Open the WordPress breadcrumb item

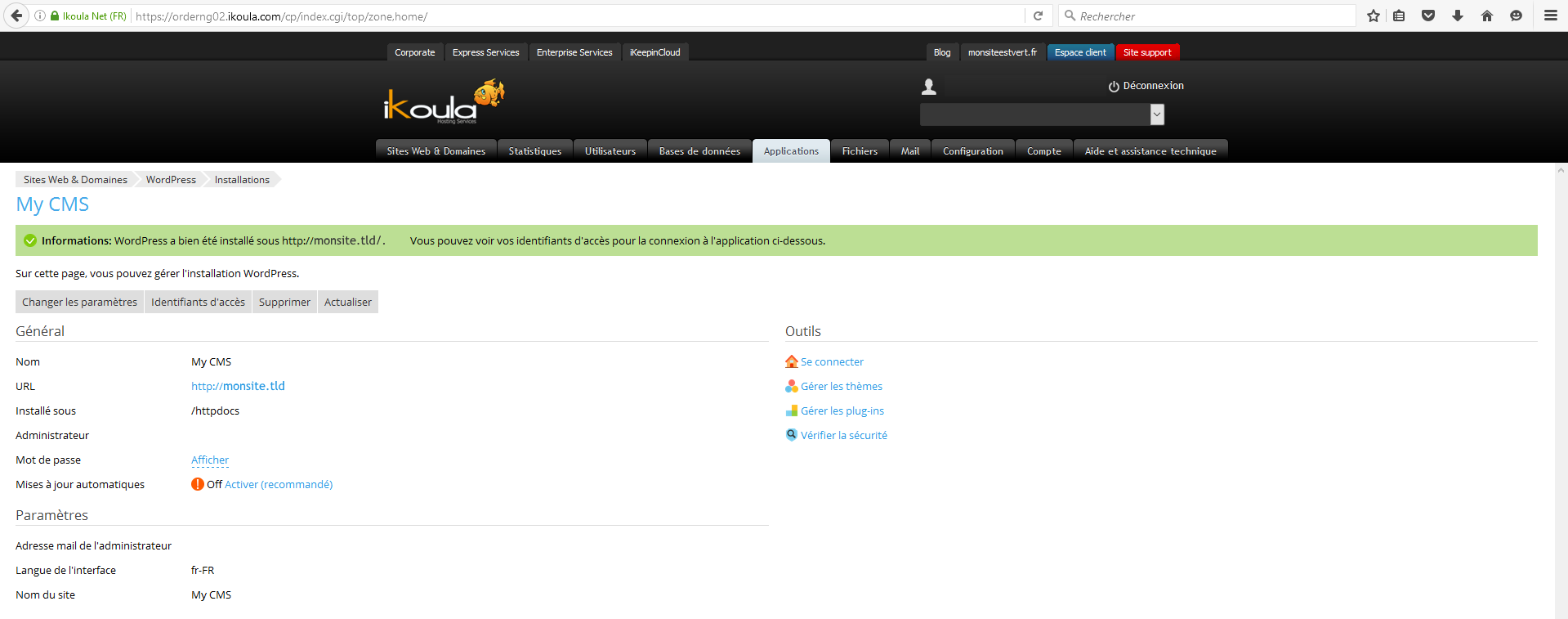pos(171,180)
